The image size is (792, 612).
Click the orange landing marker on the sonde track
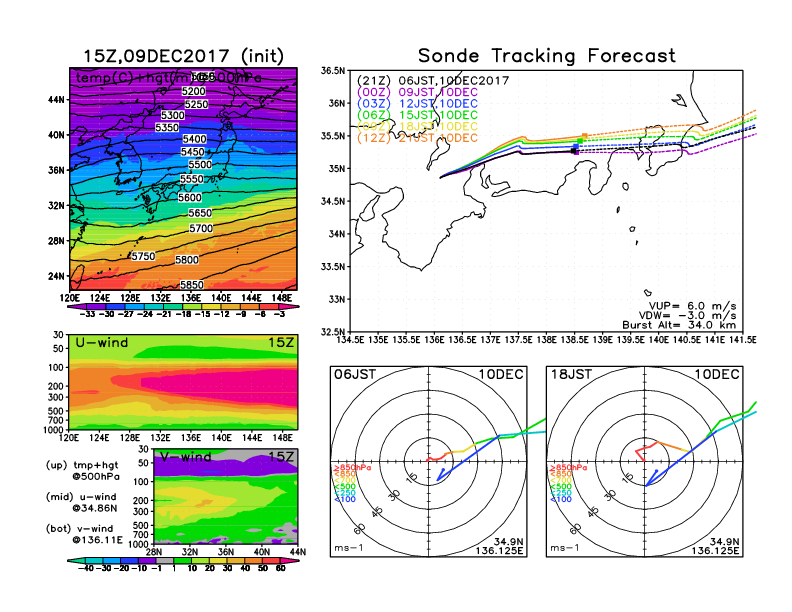(584, 137)
